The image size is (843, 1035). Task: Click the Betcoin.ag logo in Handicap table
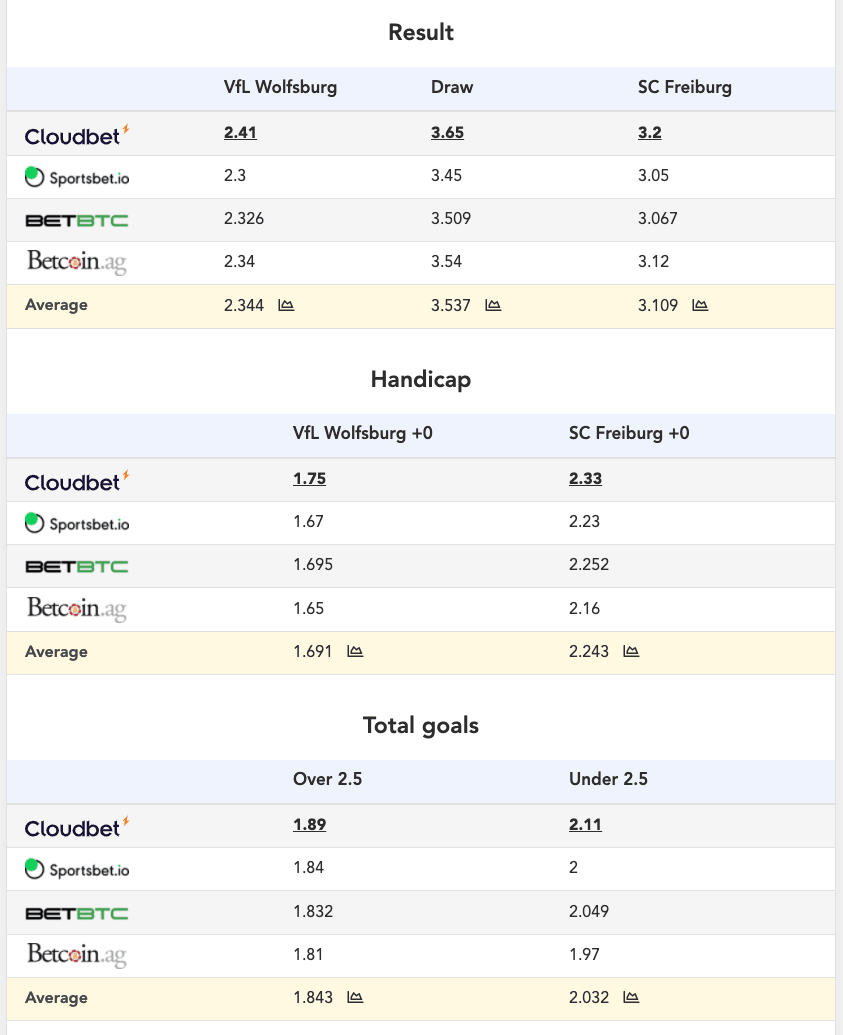77,608
